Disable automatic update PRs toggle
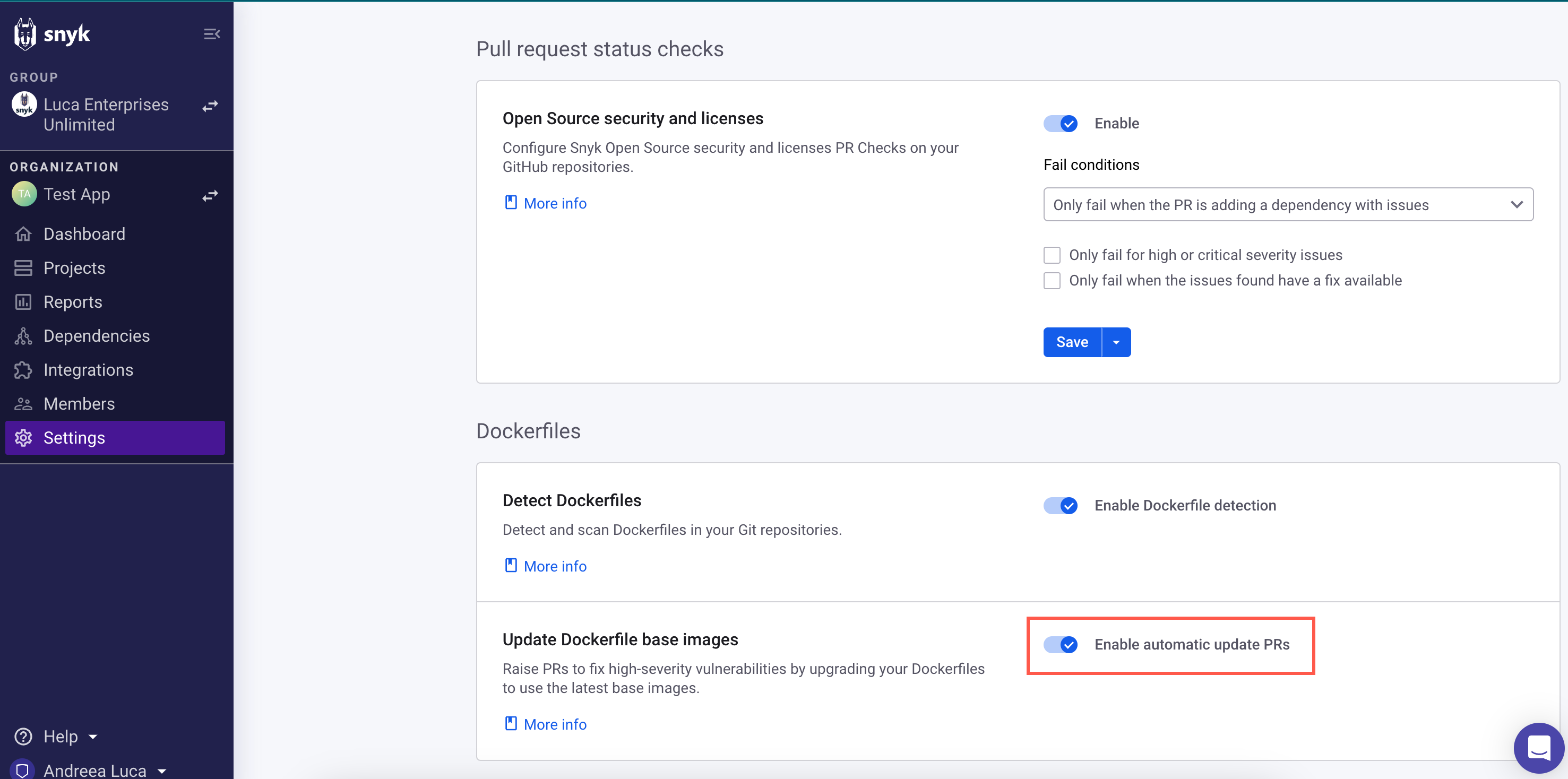This screenshot has width=1568, height=779. 1059,645
